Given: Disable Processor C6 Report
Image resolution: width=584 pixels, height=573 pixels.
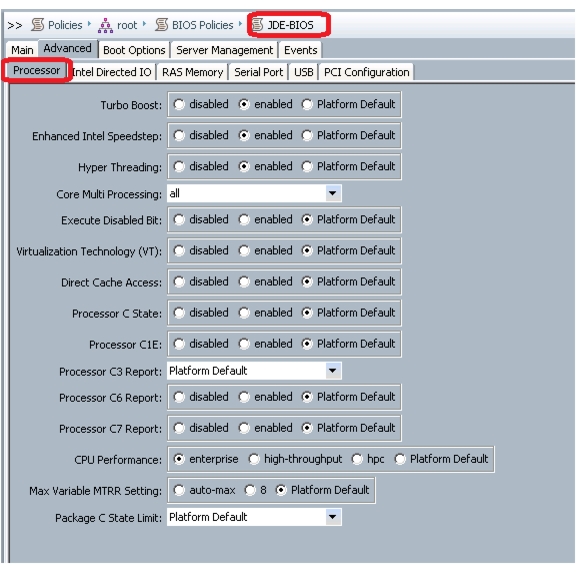Looking at the screenshot, I should click(x=179, y=397).
